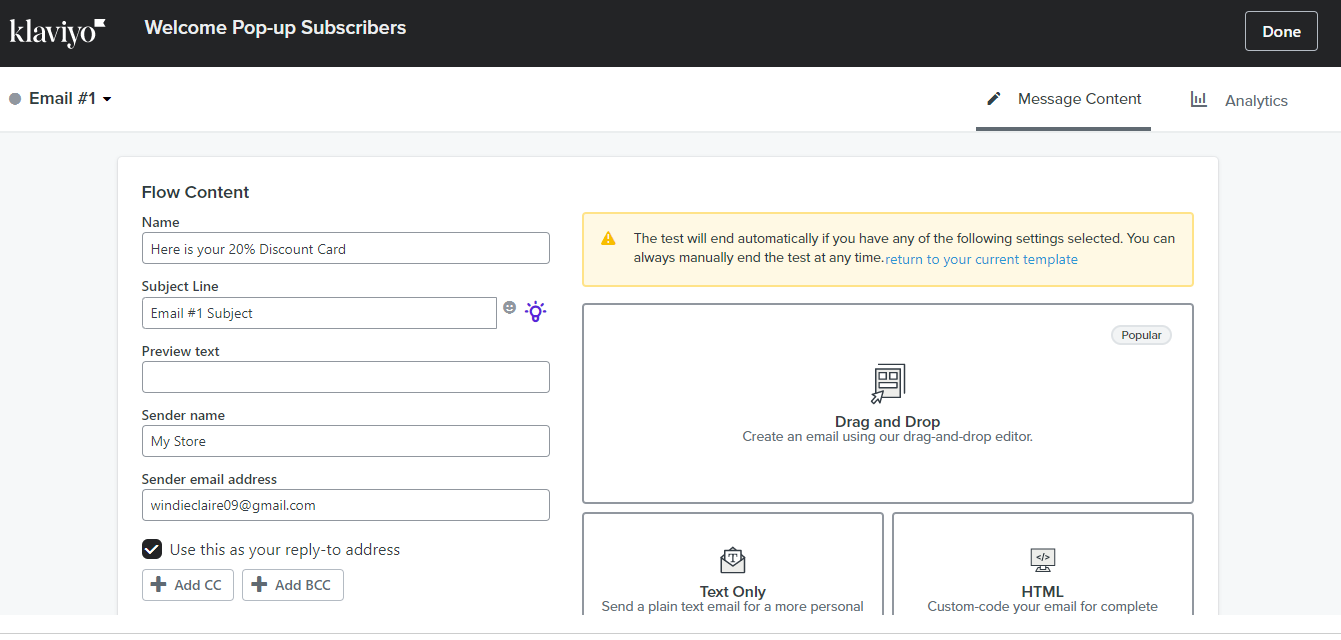The height and width of the screenshot is (640, 1341).
Task: Click the Welcome Pop-up Subscribers title
Action: [x=275, y=27]
